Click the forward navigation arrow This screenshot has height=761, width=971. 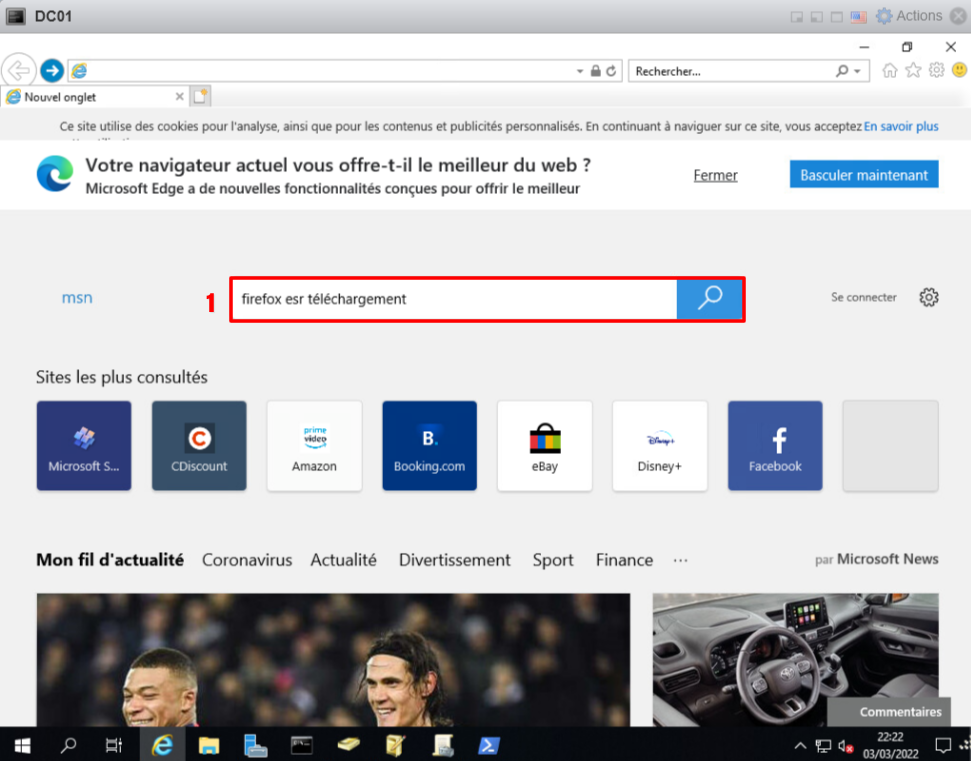[x=52, y=71]
